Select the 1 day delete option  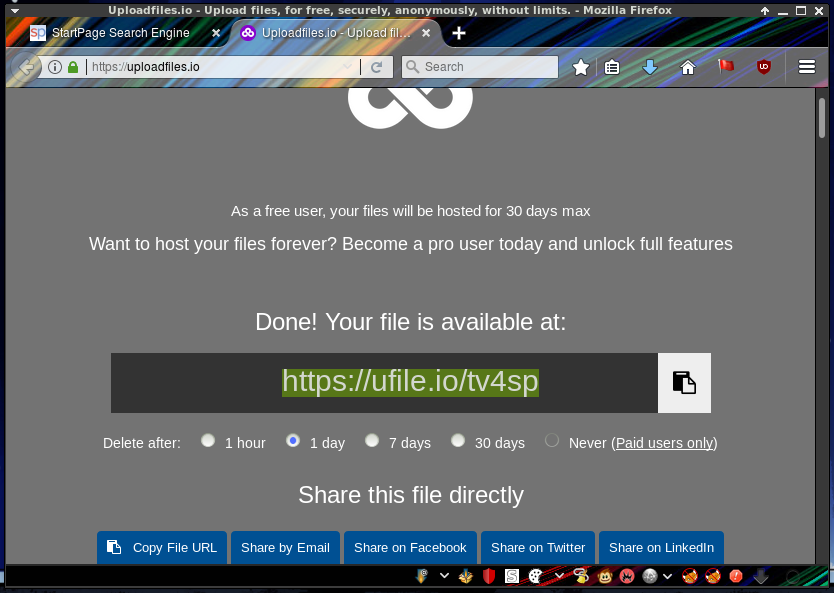(293, 440)
